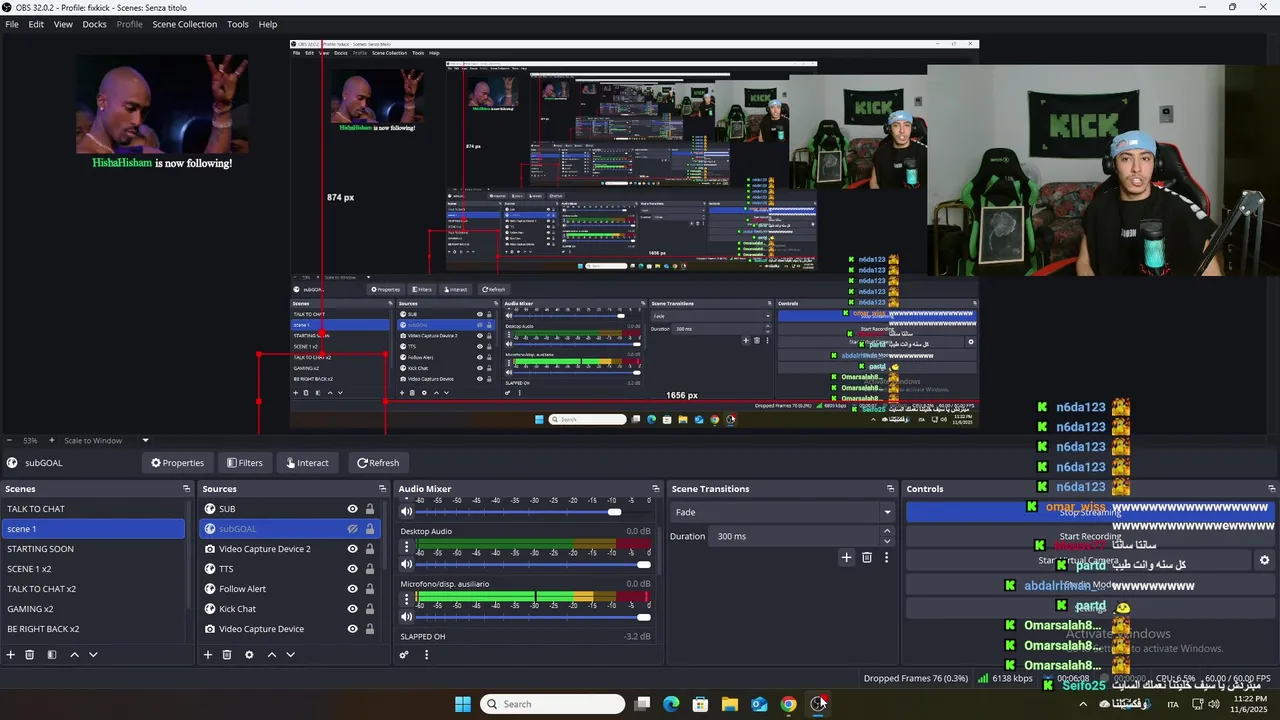Click the Interact button

coord(307,463)
